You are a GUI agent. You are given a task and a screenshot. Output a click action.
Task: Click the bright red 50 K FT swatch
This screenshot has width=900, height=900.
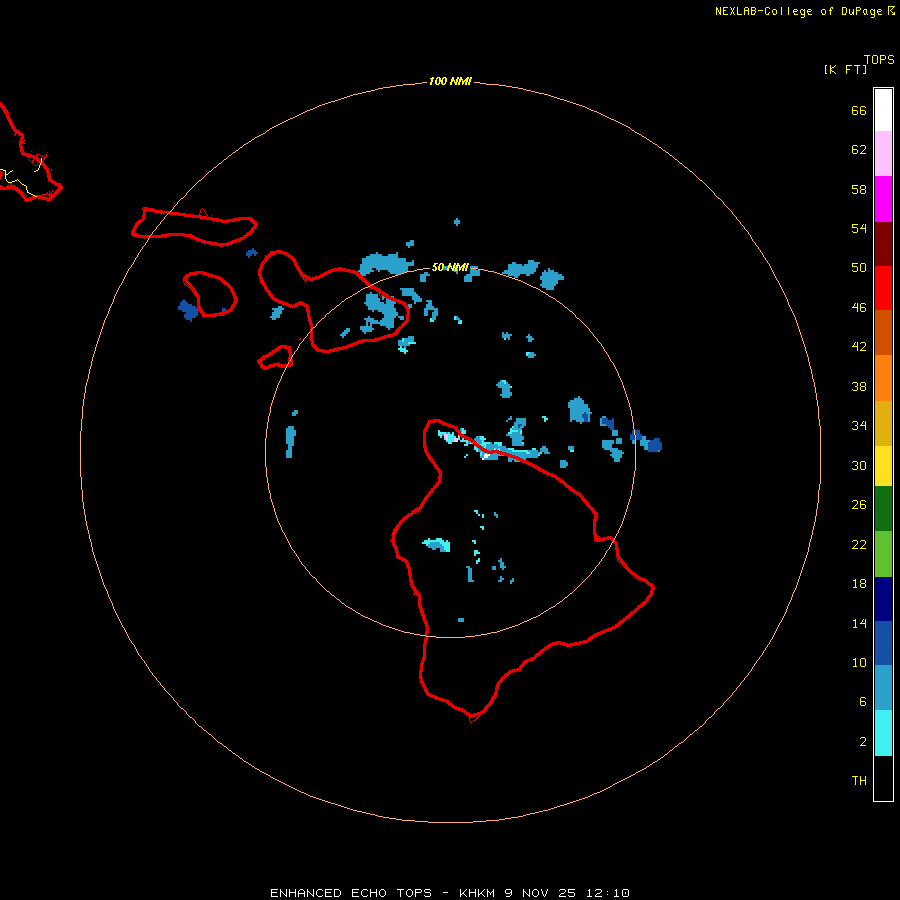[883, 288]
